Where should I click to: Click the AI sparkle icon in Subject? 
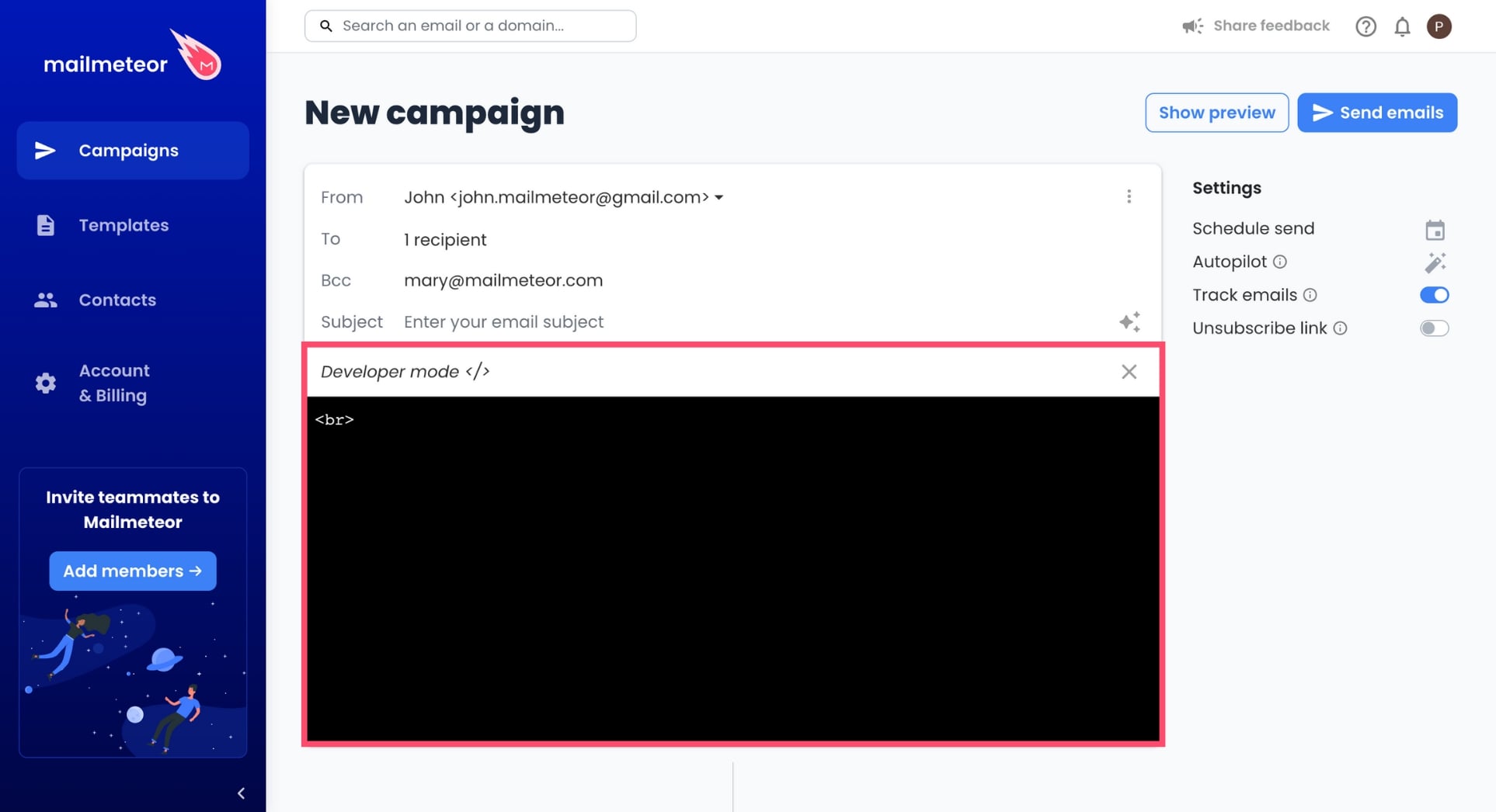[x=1129, y=321]
